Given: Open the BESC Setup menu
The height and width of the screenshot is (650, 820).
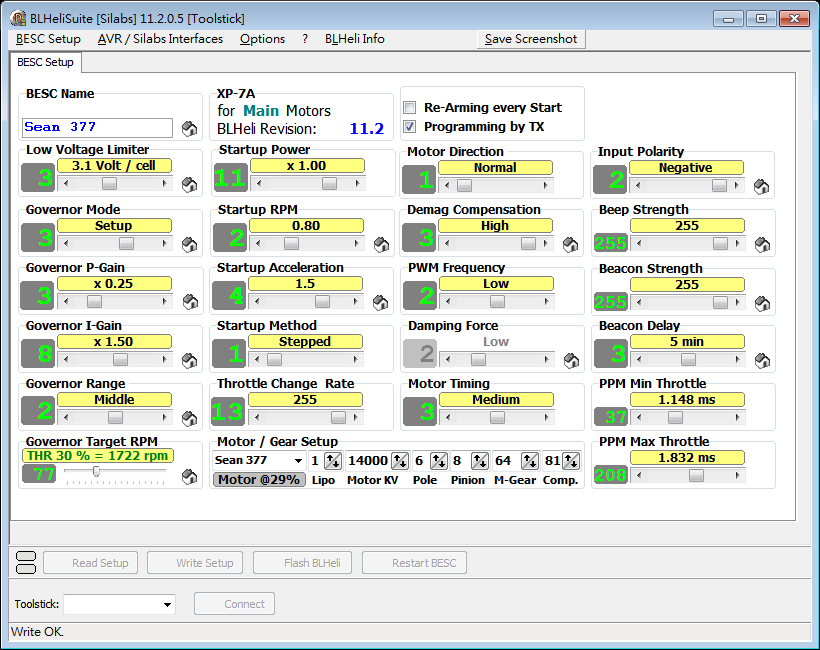Looking at the screenshot, I should (48, 39).
